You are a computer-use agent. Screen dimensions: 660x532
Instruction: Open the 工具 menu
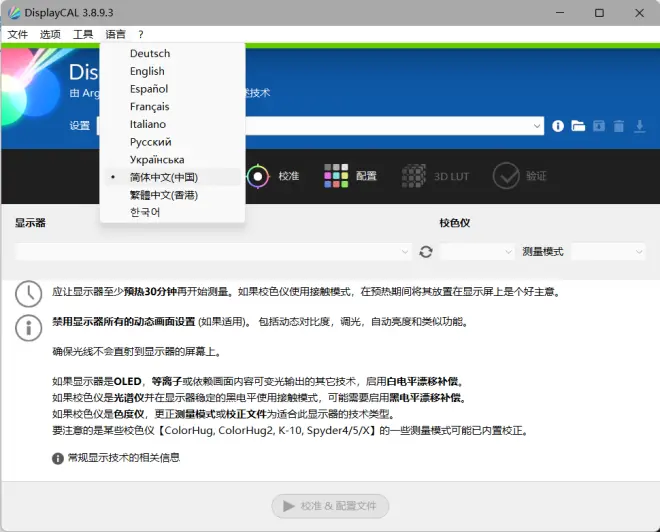83,34
